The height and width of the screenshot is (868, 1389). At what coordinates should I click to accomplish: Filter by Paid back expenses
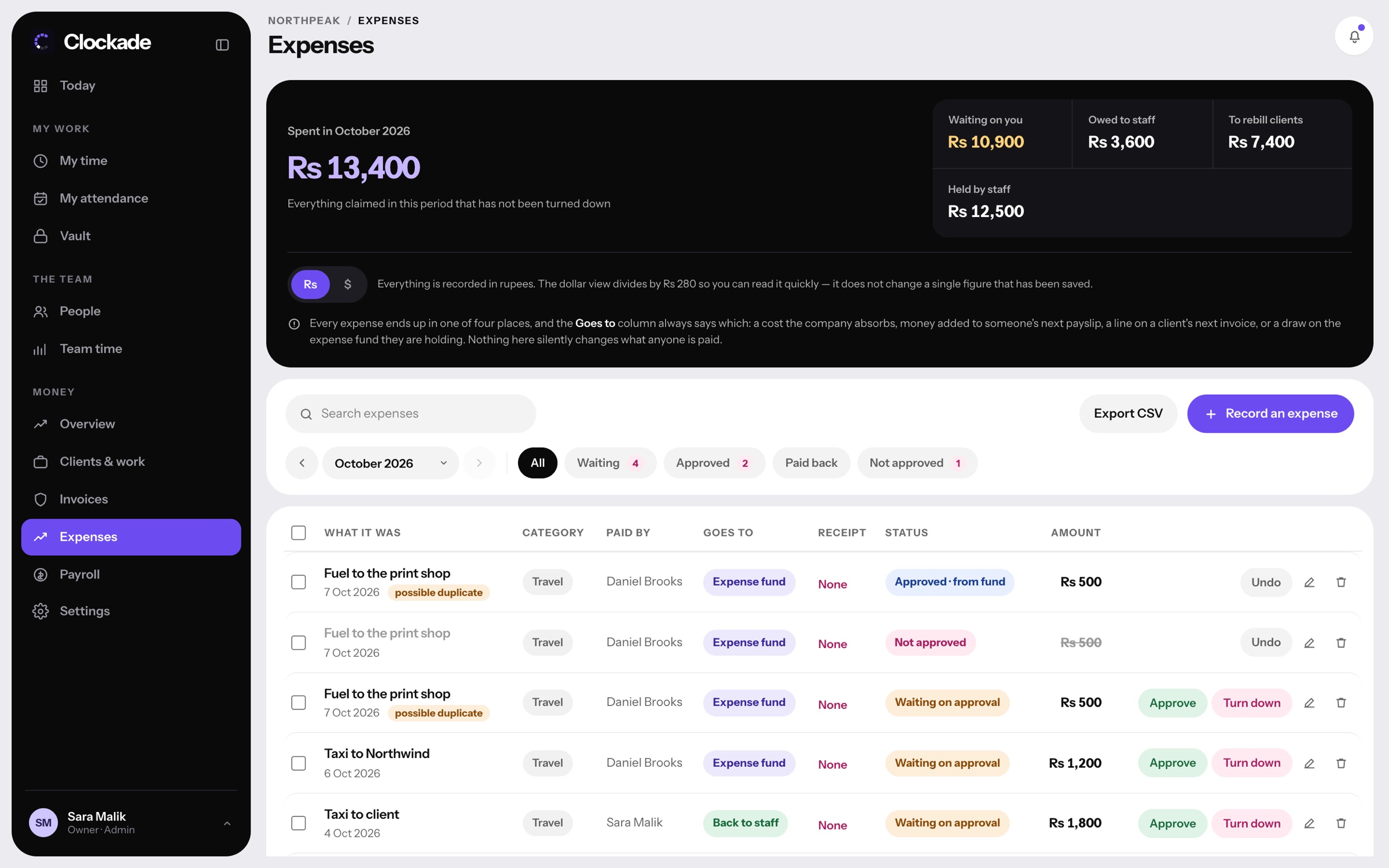pos(811,463)
